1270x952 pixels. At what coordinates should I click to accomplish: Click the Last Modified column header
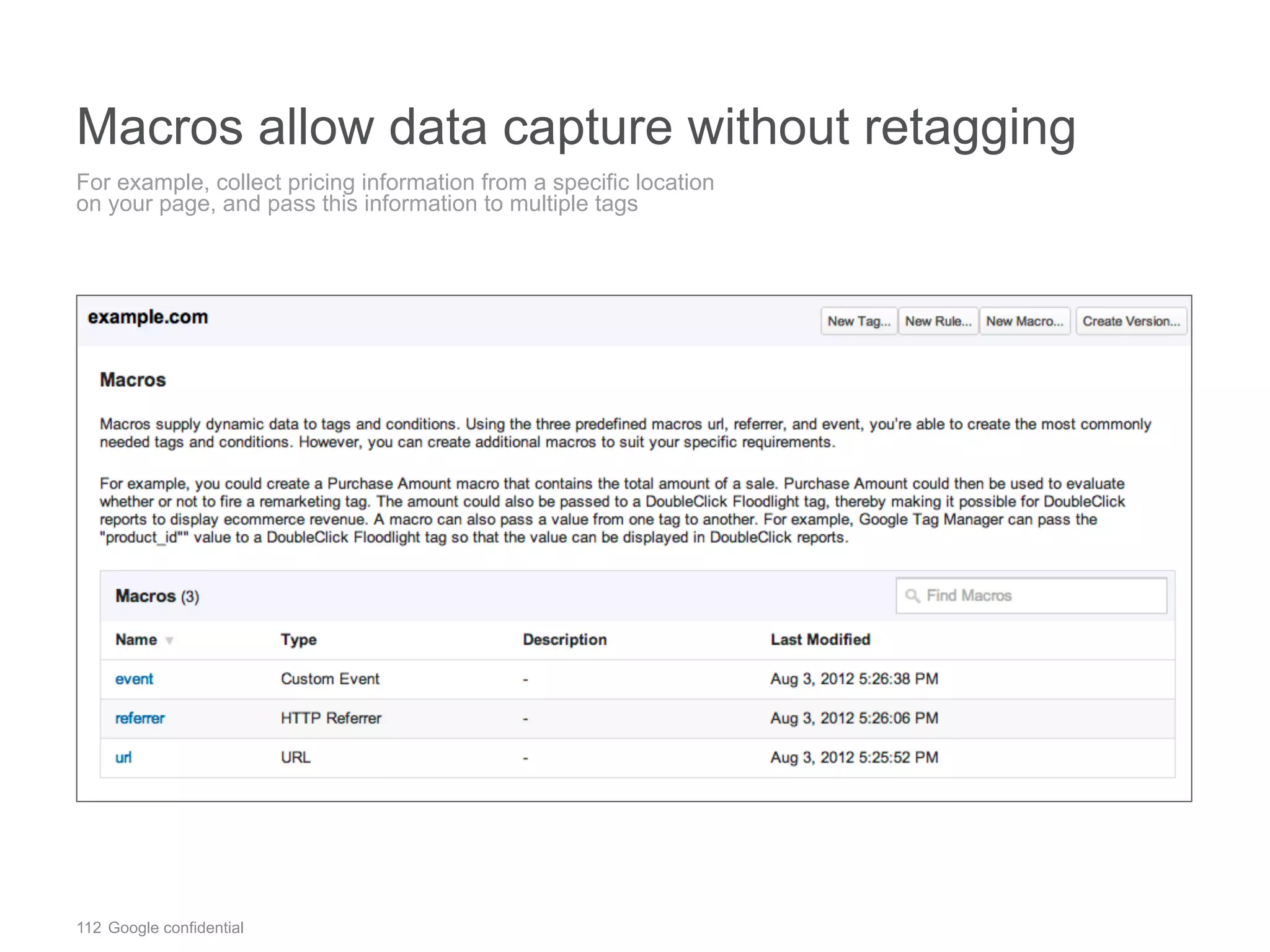click(820, 640)
